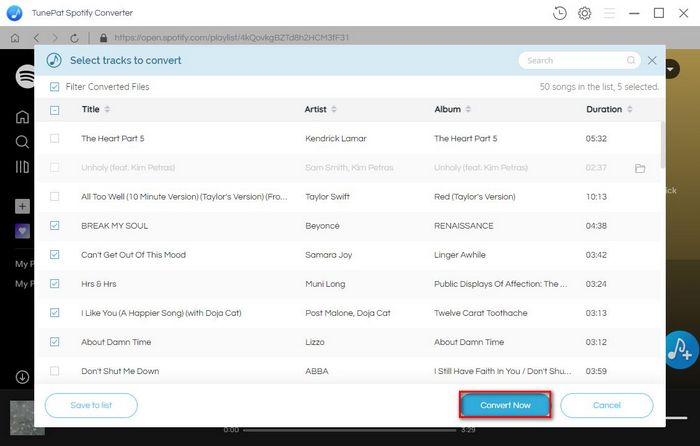Click the Search field in dialog
The image size is (700, 446).
coord(579,60)
